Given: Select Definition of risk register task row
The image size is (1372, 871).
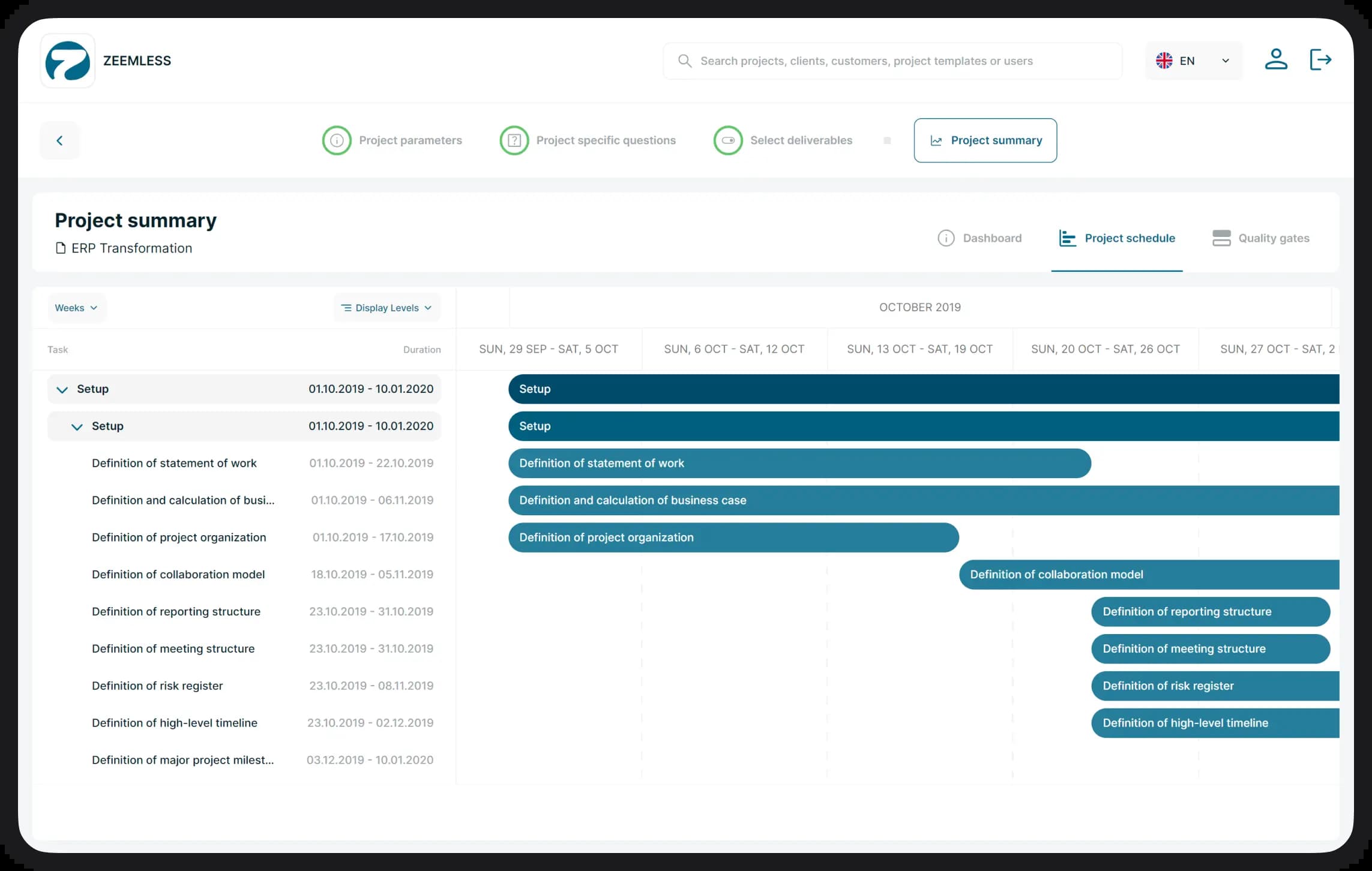Looking at the screenshot, I should coord(157,686).
